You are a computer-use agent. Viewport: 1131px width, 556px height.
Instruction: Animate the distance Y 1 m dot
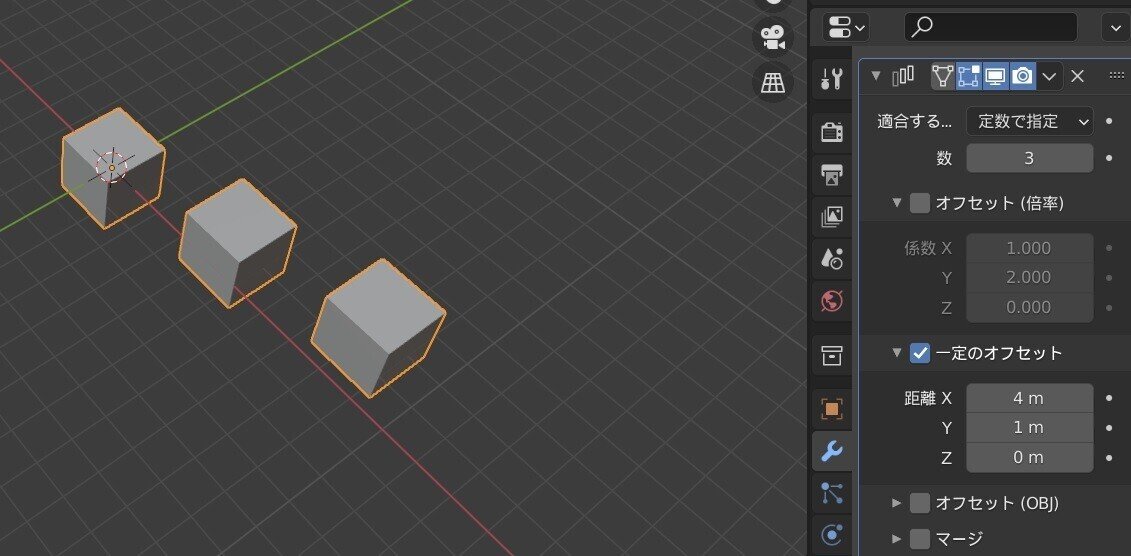[1109, 428]
